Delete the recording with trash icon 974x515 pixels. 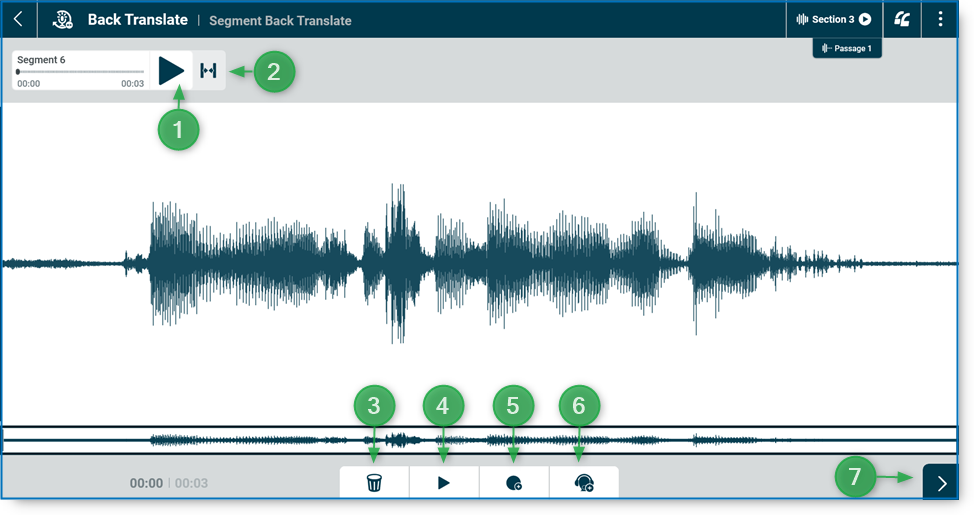(x=374, y=483)
